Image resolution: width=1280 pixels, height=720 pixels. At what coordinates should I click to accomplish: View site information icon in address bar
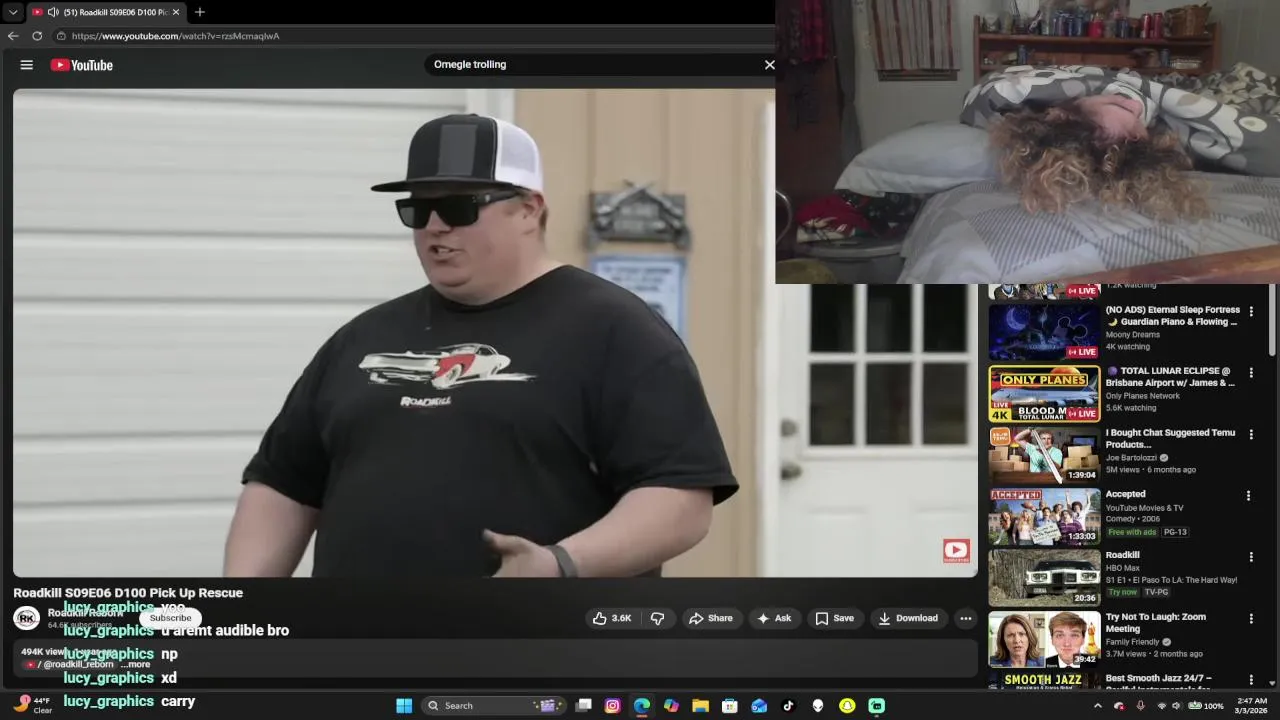coord(61,36)
